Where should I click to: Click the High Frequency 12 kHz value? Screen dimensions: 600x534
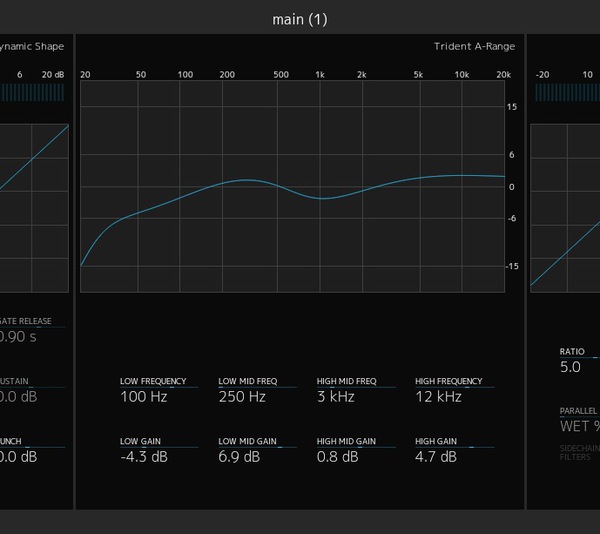[438, 397]
